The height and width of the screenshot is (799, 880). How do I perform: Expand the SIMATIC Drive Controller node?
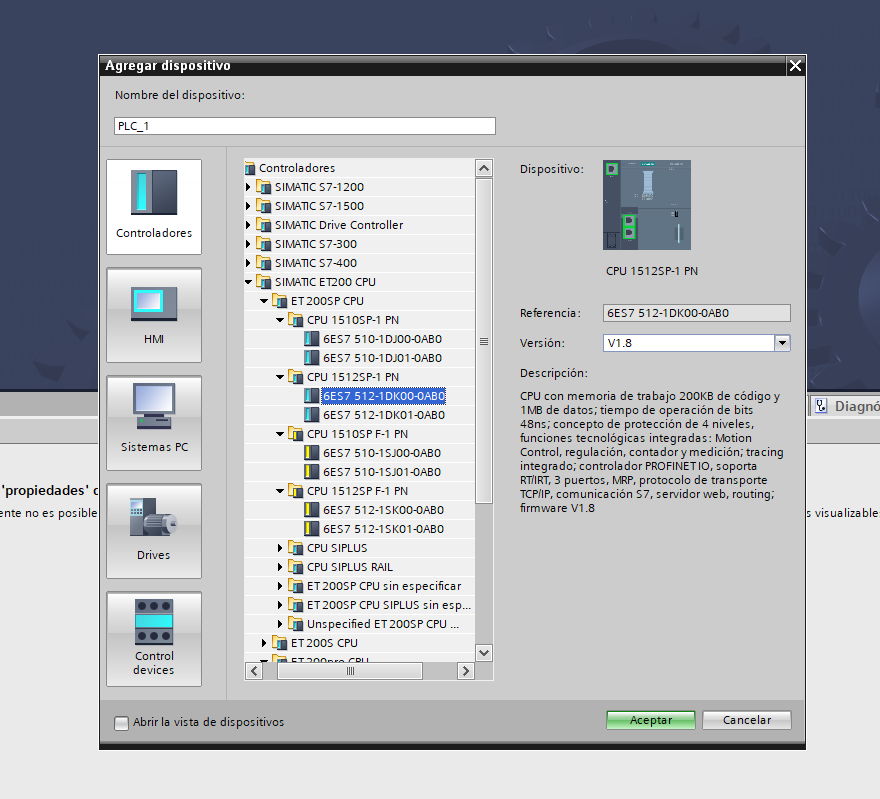click(x=249, y=225)
